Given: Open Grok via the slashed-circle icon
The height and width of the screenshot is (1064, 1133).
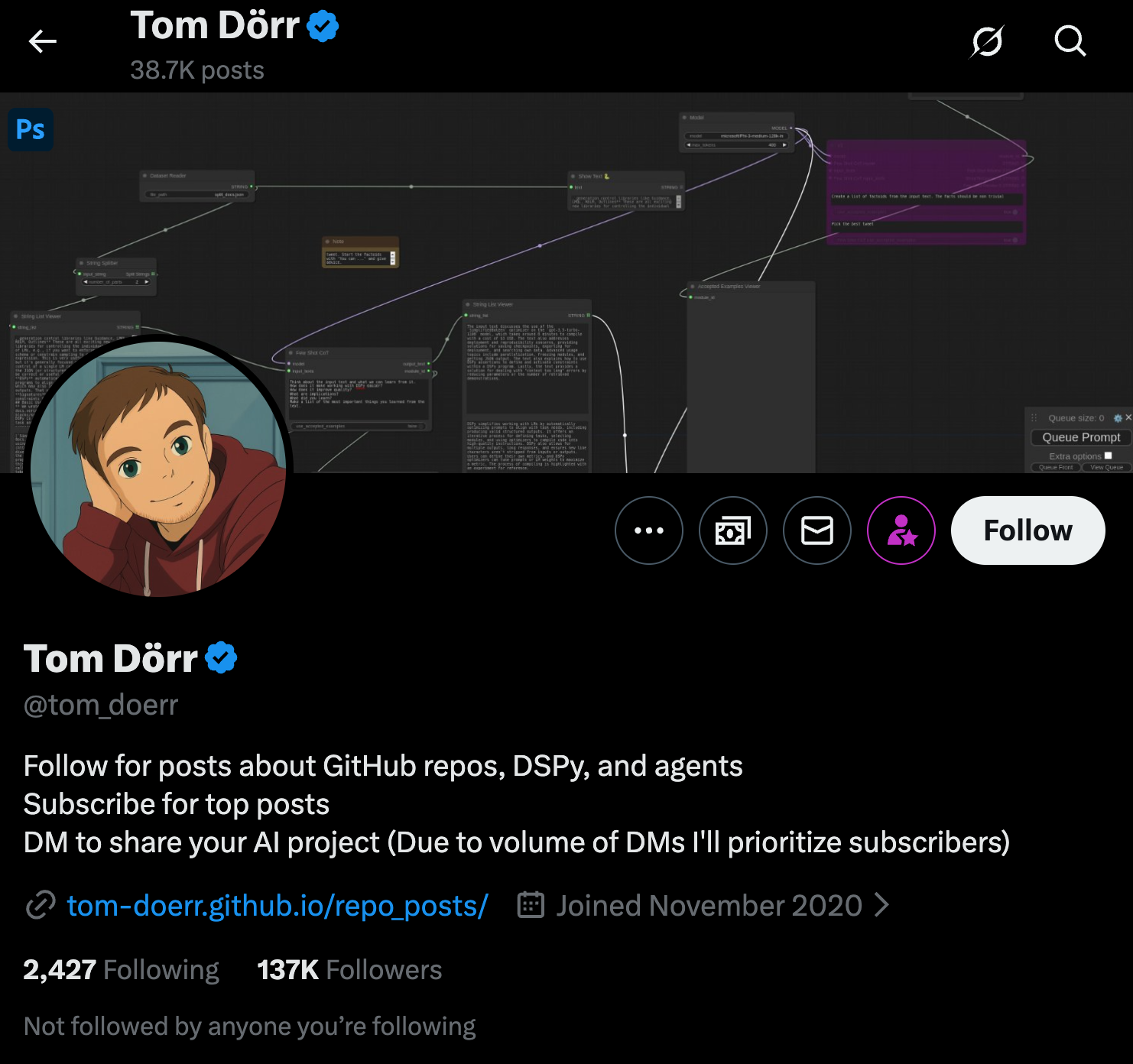Looking at the screenshot, I should pos(987,41).
